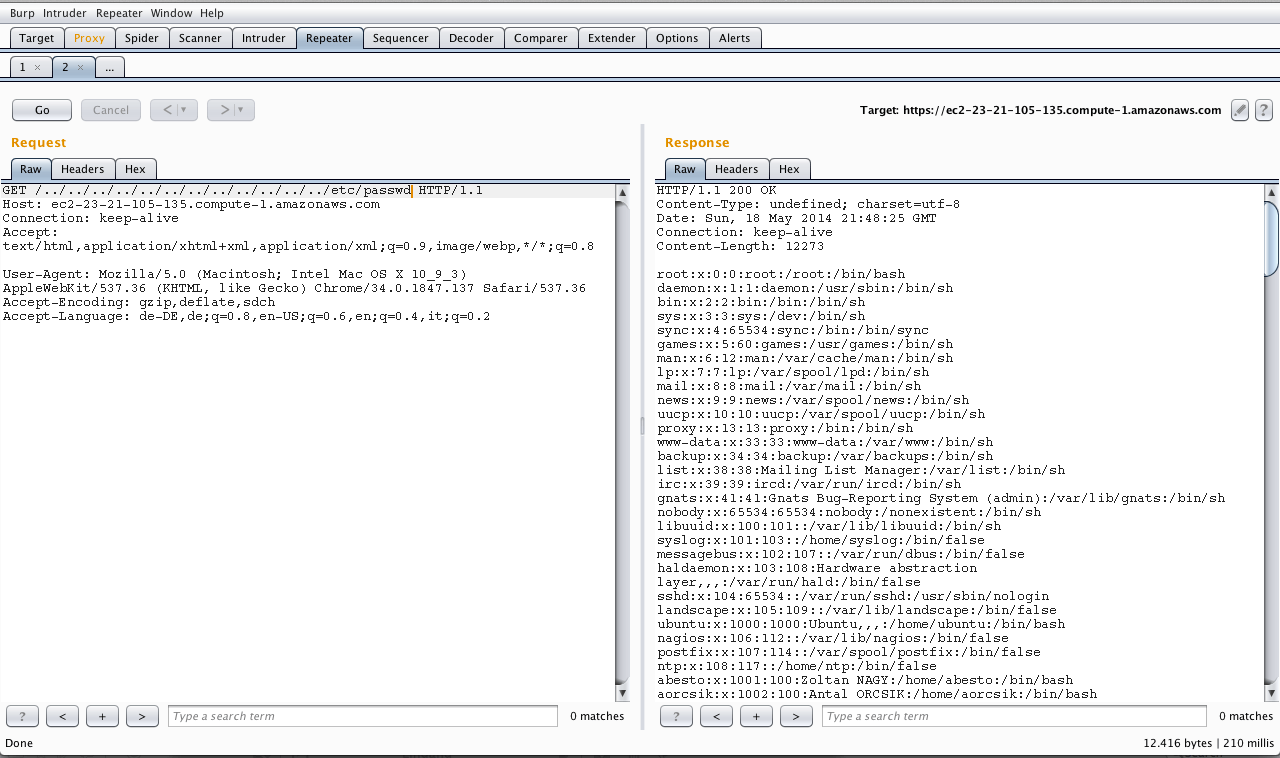Open the Intruder menu
The image size is (1280, 758).
(x=65, y=13)
